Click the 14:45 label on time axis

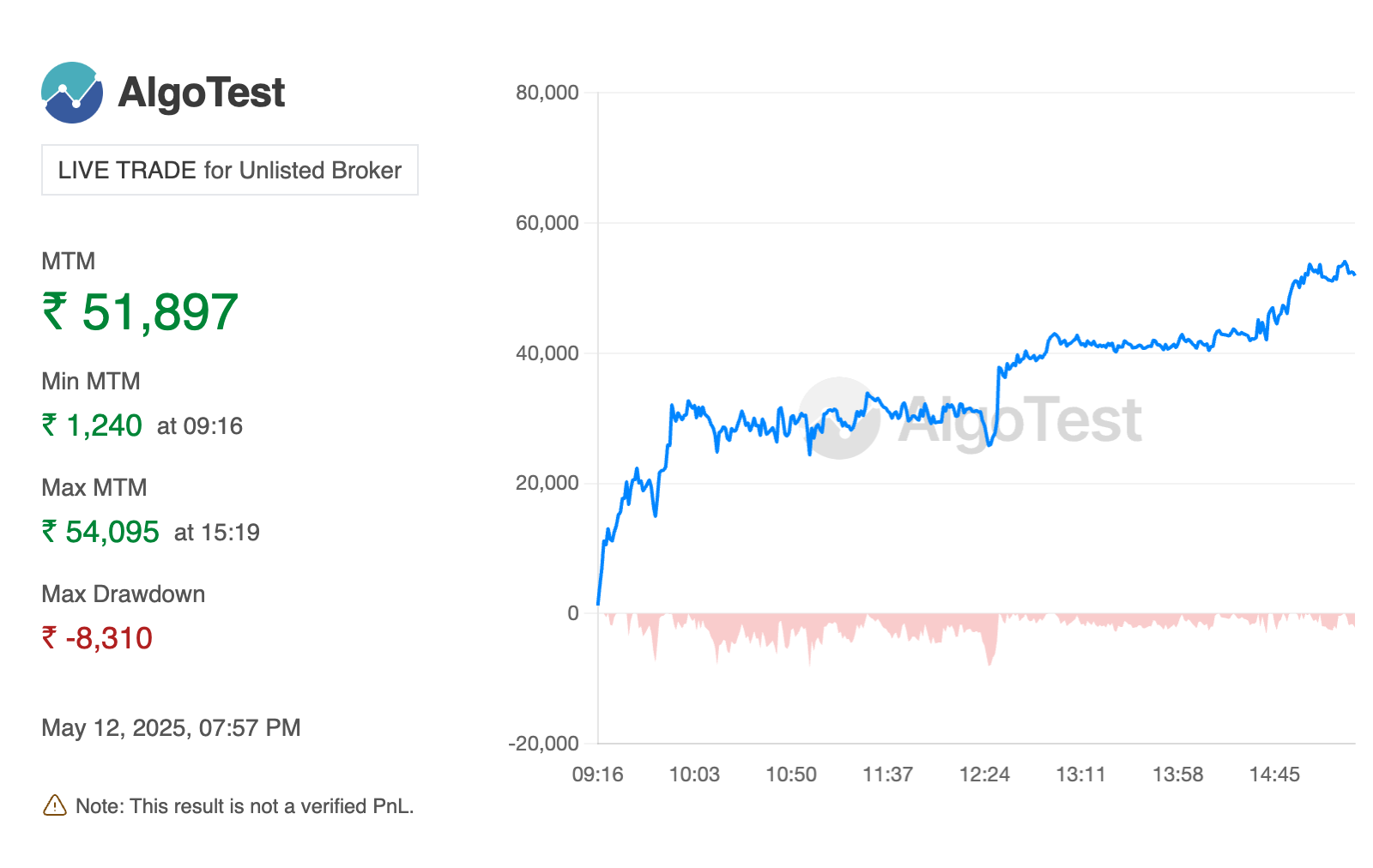pos(1274,775)
